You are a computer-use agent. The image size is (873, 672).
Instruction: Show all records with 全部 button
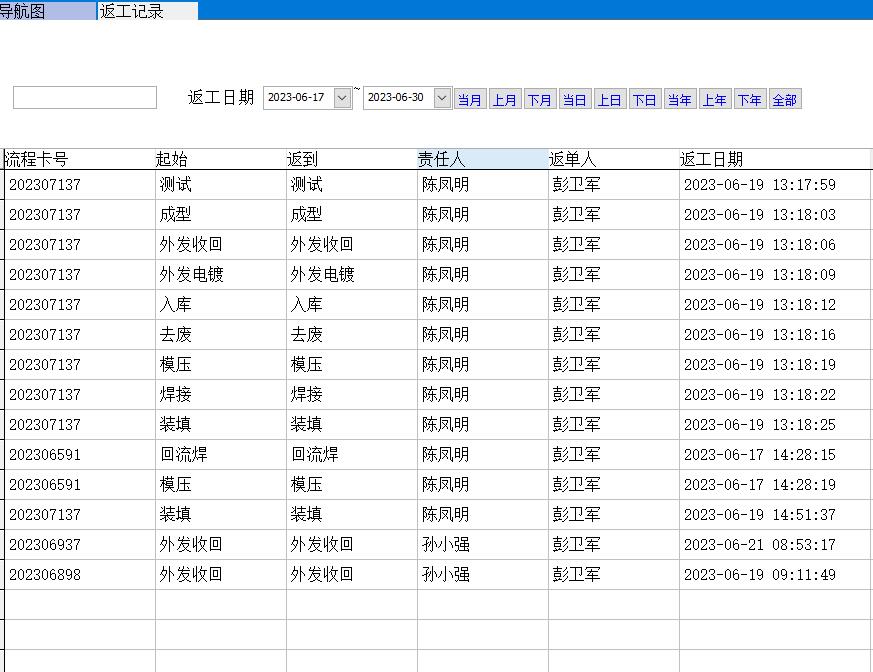pyautogui.click(x=785, y=100)
